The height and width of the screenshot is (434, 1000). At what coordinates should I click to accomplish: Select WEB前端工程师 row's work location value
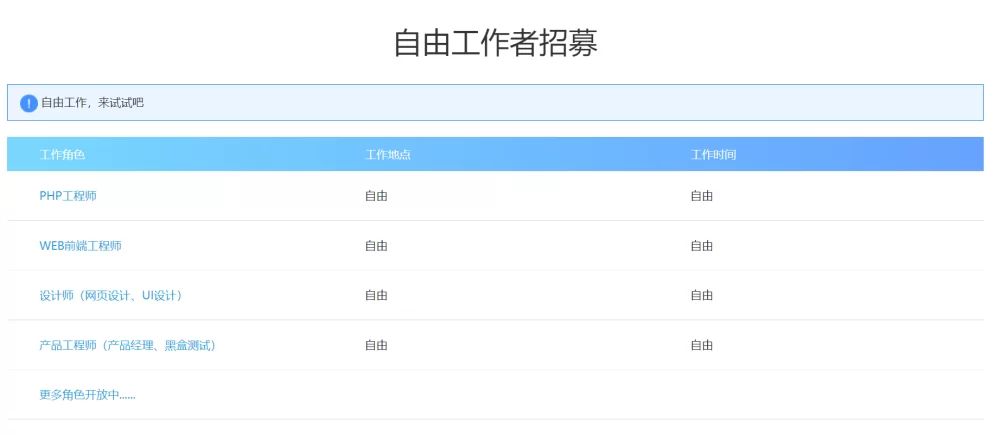point(376,246)
